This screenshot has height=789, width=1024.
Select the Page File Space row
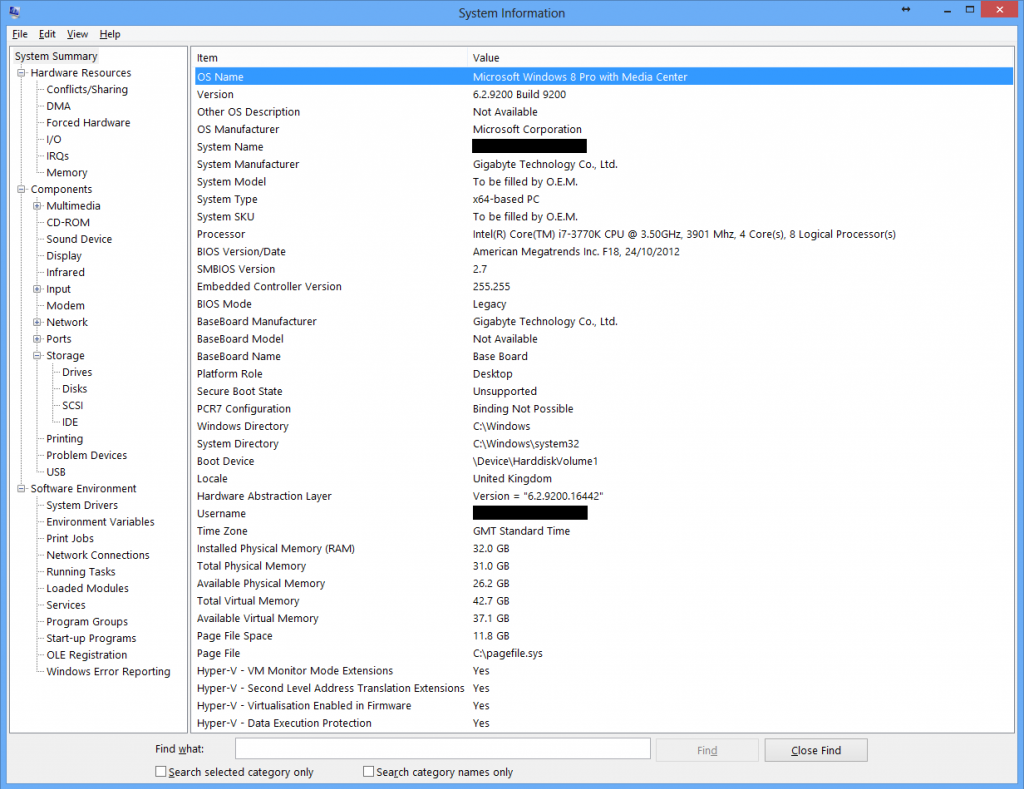pyautogui.click(x=603, y=636)
